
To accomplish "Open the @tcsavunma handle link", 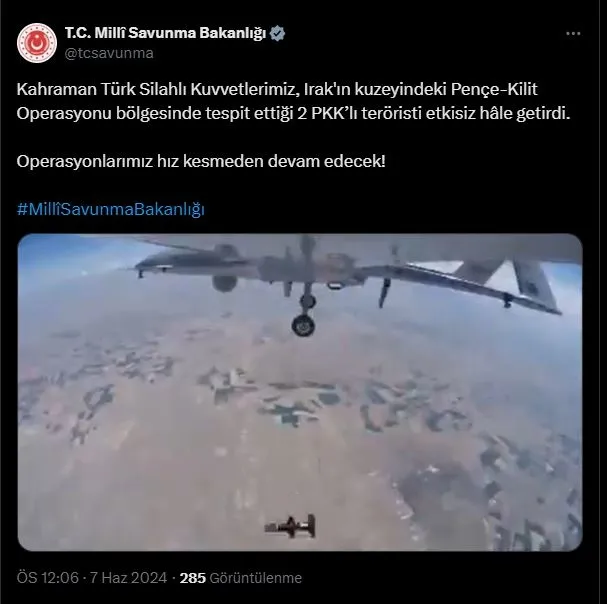I will pos(109,53).
